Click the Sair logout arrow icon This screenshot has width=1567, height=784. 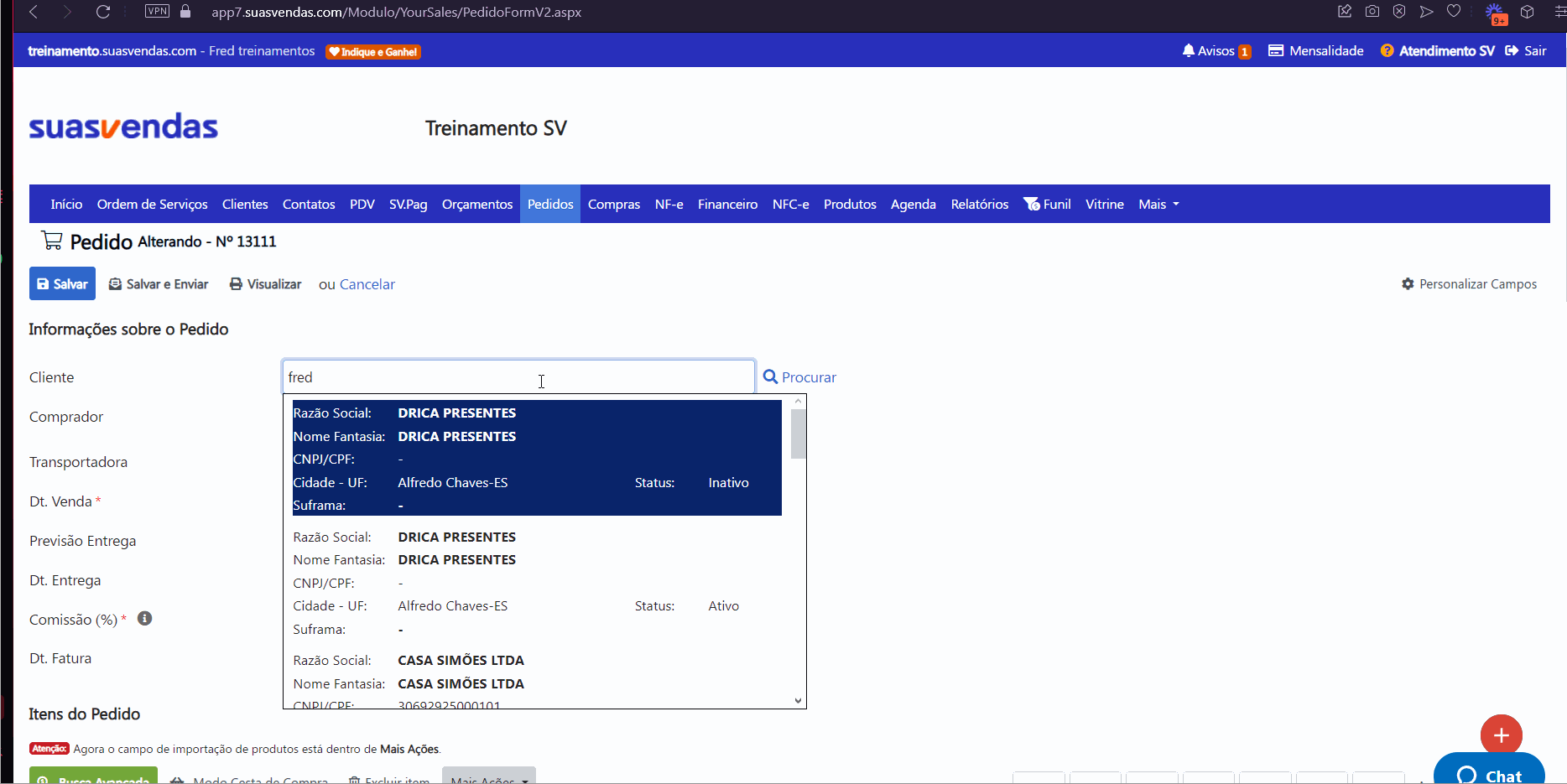pos(1512,50)
